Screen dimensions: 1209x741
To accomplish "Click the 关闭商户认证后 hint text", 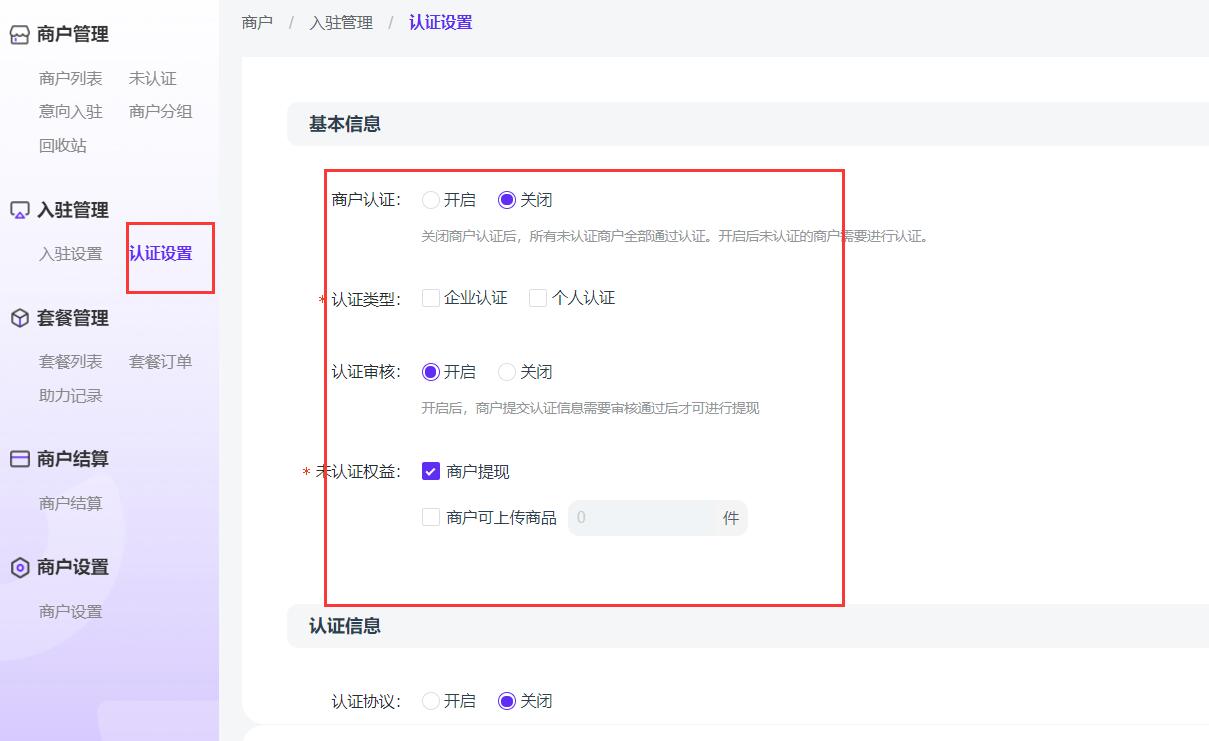I will 676,237.
